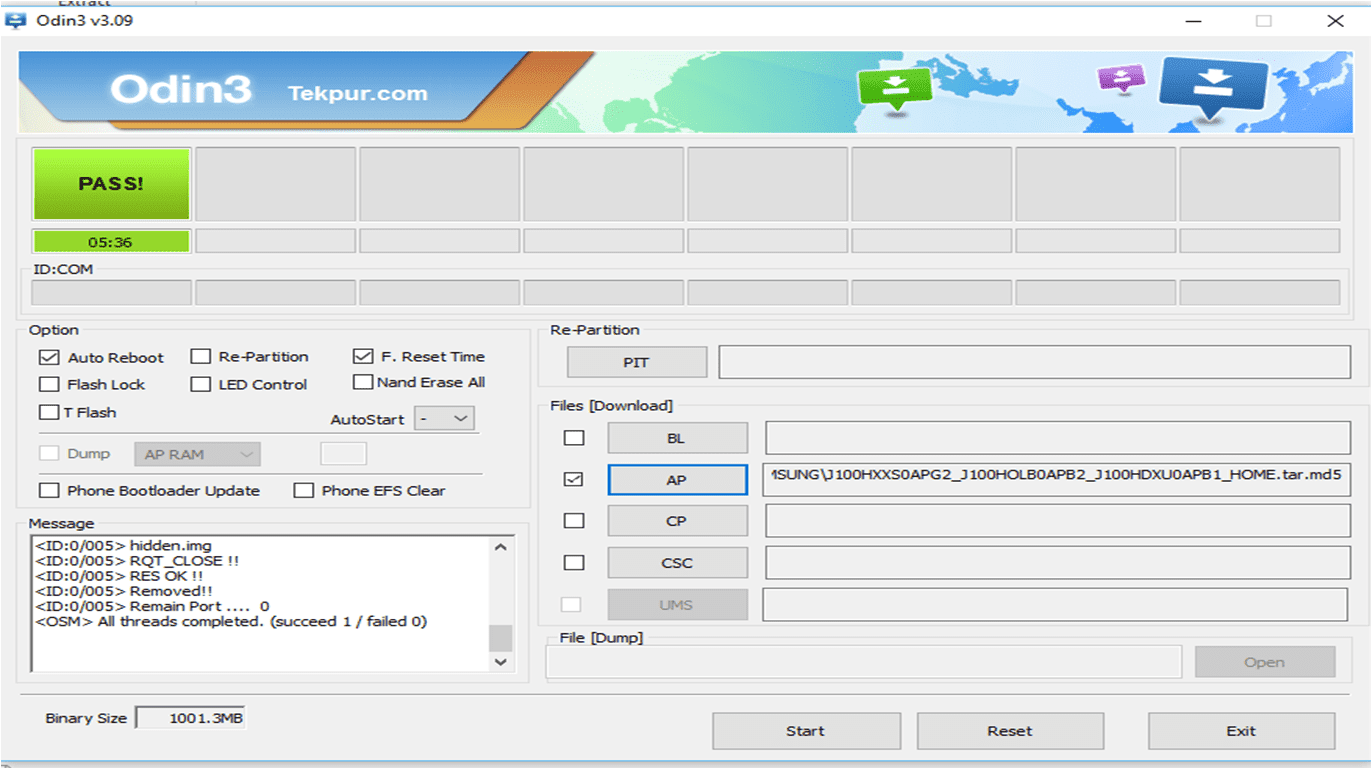Click the "All threads completed" log line
The image size is (1372, 769).
[x=231, y=621]
